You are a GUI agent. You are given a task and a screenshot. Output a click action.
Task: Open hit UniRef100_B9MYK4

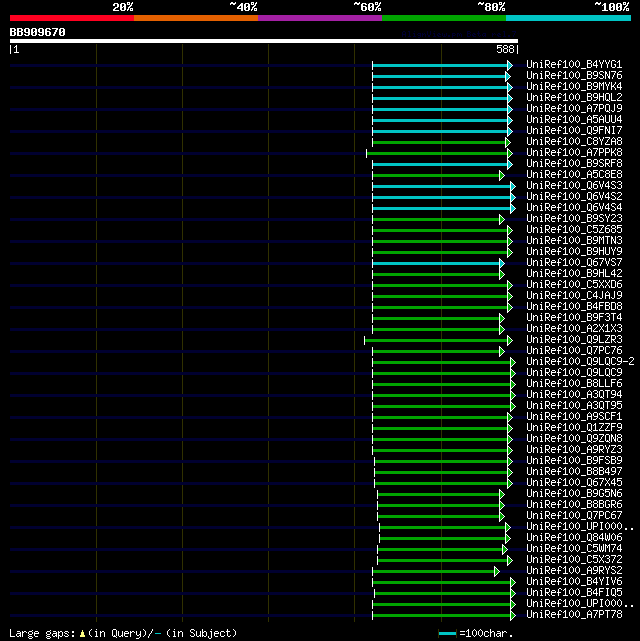click(x=574, y=87)
